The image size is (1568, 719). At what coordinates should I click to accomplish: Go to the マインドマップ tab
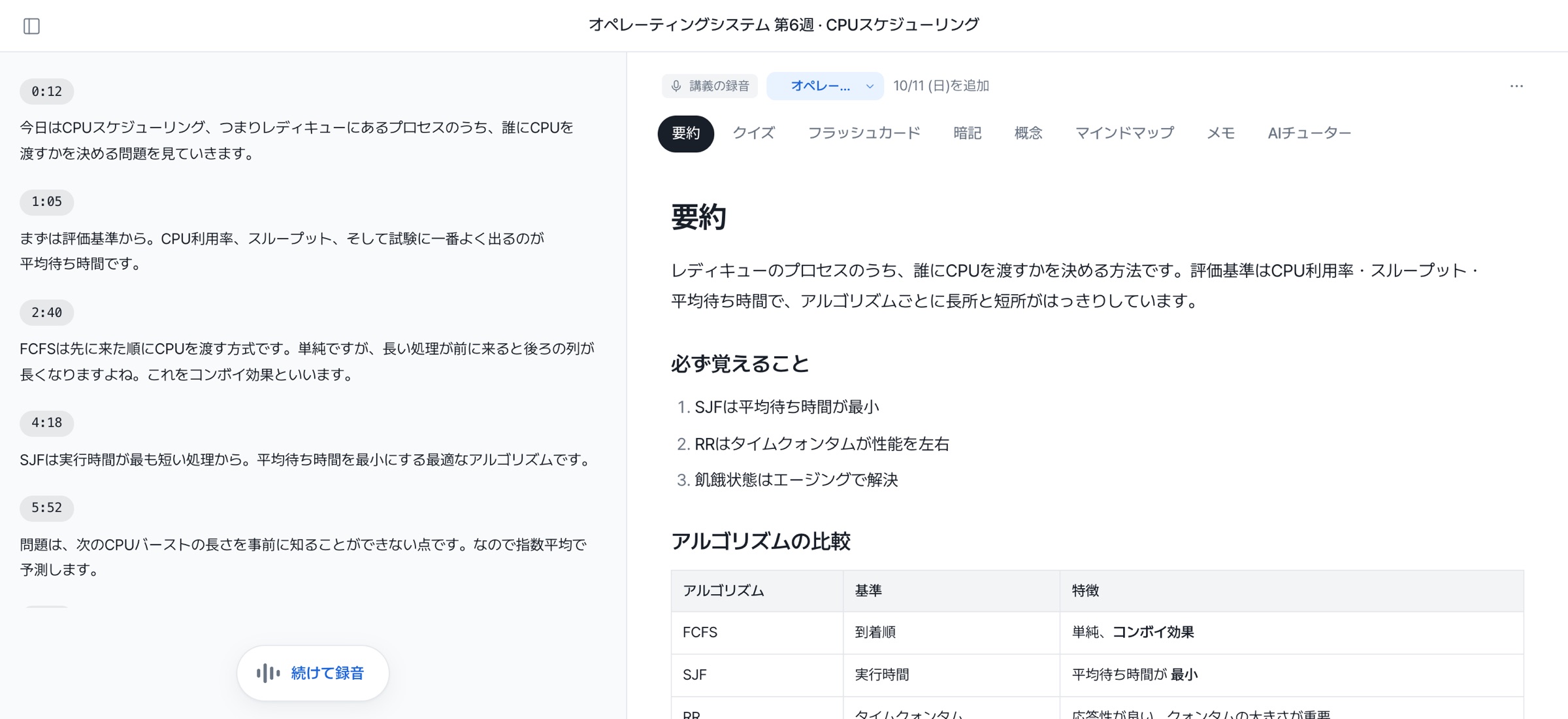click(1124, 133)
